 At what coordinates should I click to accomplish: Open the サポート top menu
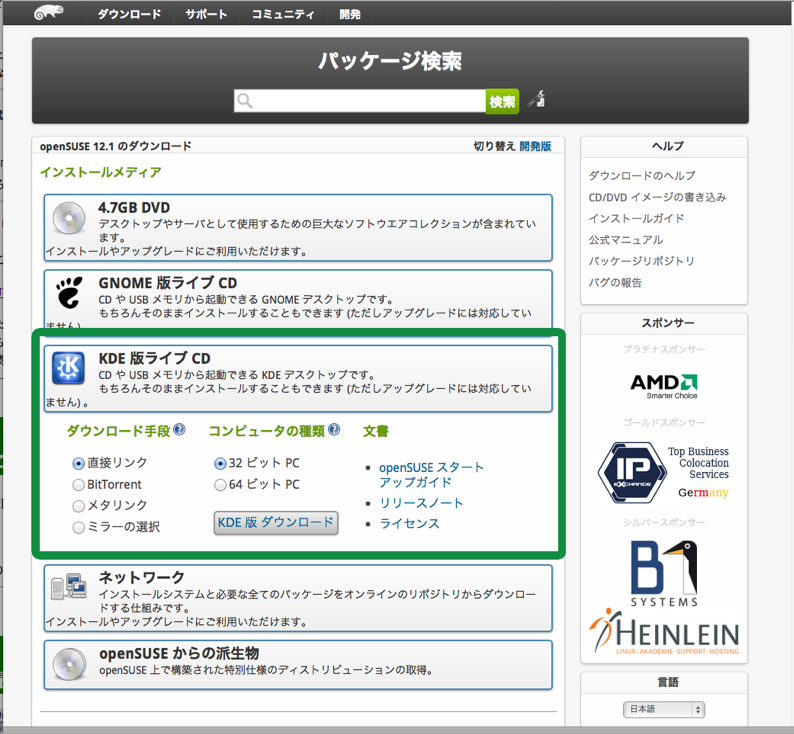[x=206, y=14]
